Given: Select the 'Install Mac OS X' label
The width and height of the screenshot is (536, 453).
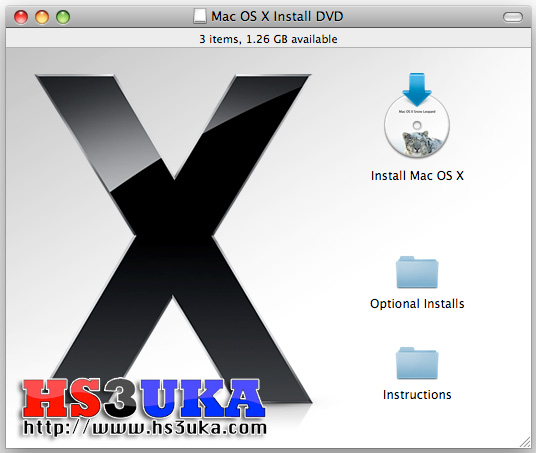Looking at the screenshot, I should click(x=417, y=176).
